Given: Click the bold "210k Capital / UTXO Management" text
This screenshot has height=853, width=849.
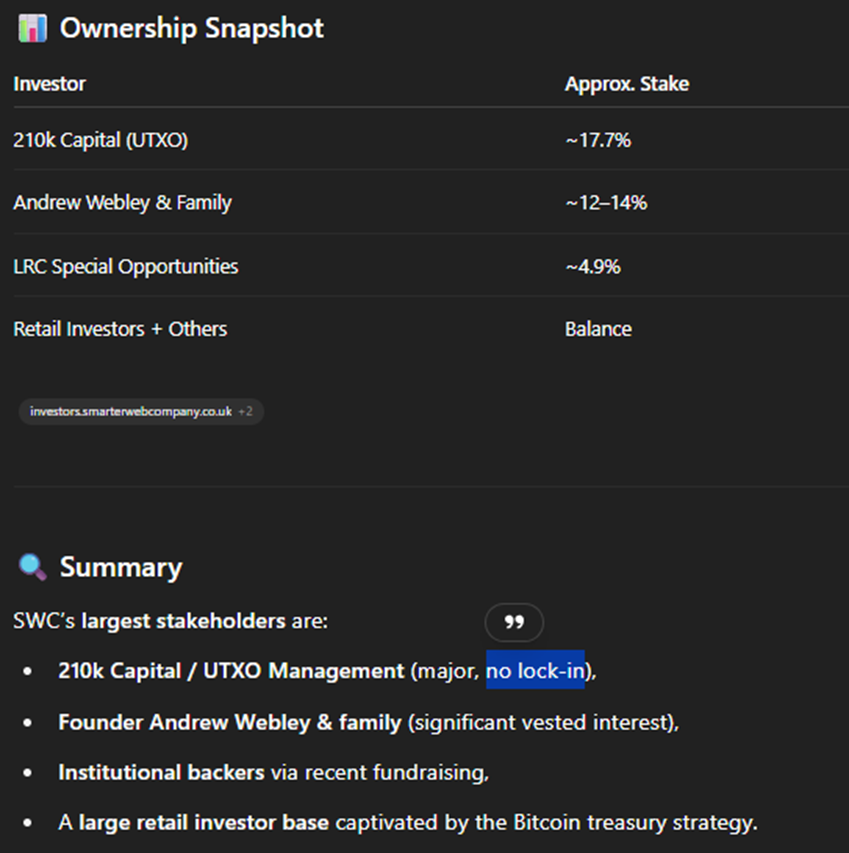Looking at the screenshot, I should pos(230,670).
